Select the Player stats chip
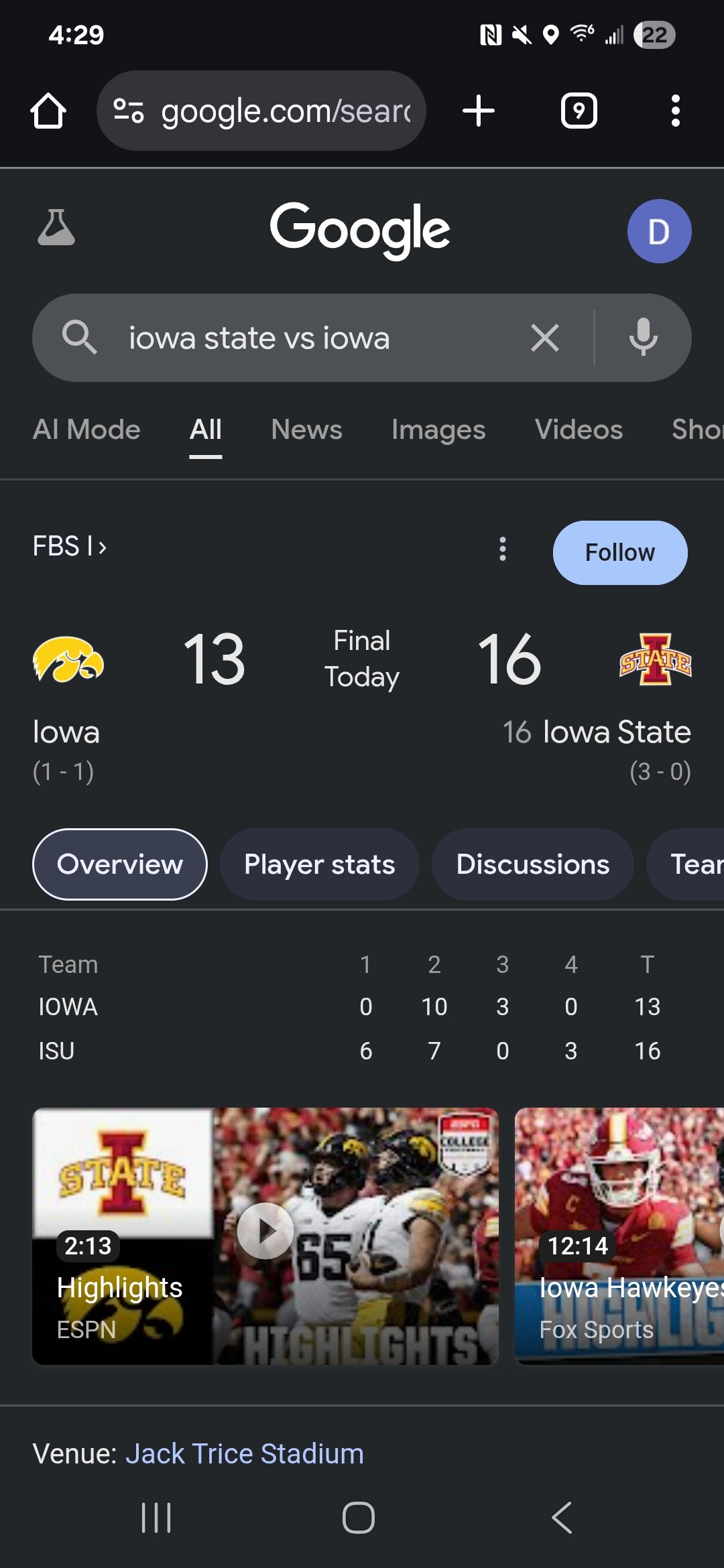 pos(319,864)
